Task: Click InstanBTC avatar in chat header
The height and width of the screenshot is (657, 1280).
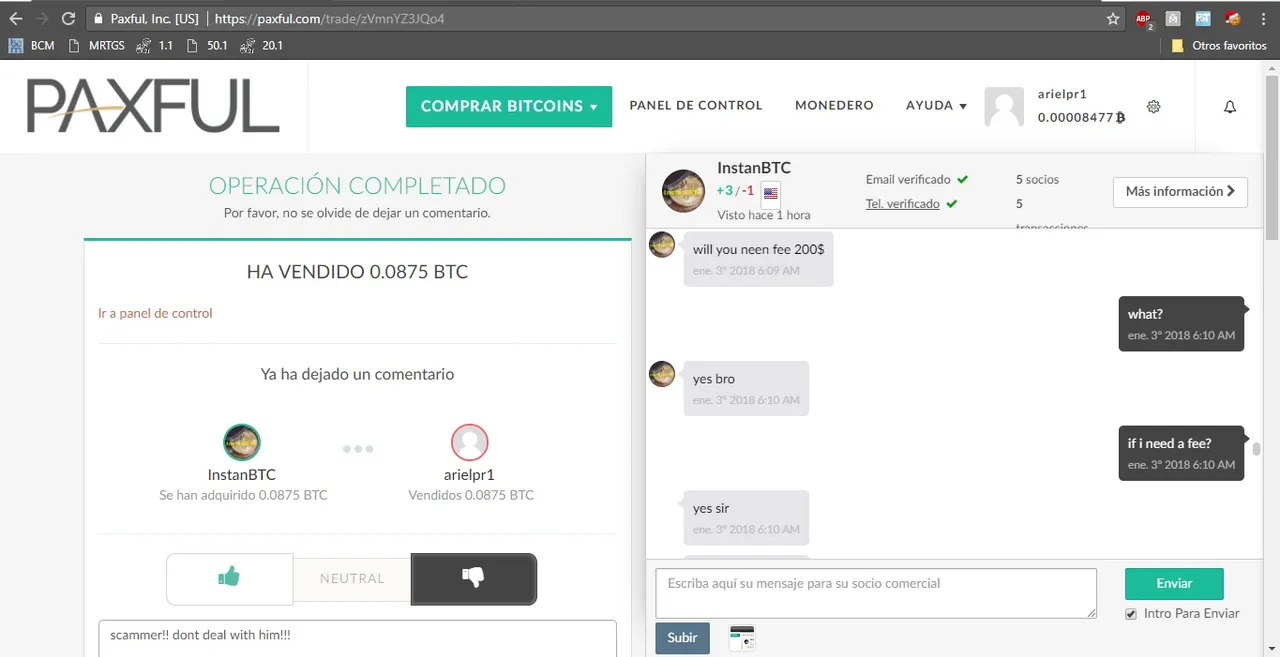Action: (x=683, y=191)
